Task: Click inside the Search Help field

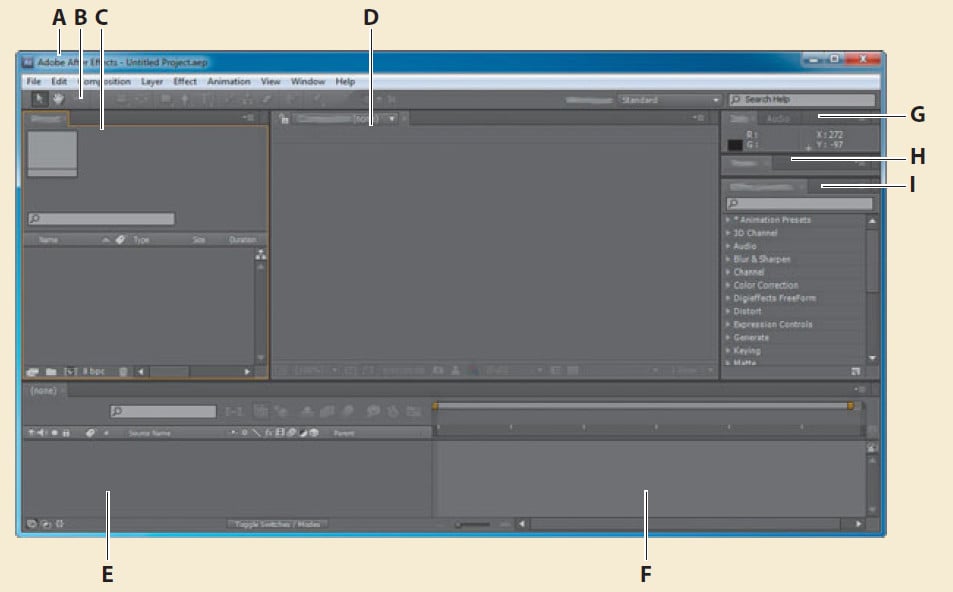Action: coord(802,100)
